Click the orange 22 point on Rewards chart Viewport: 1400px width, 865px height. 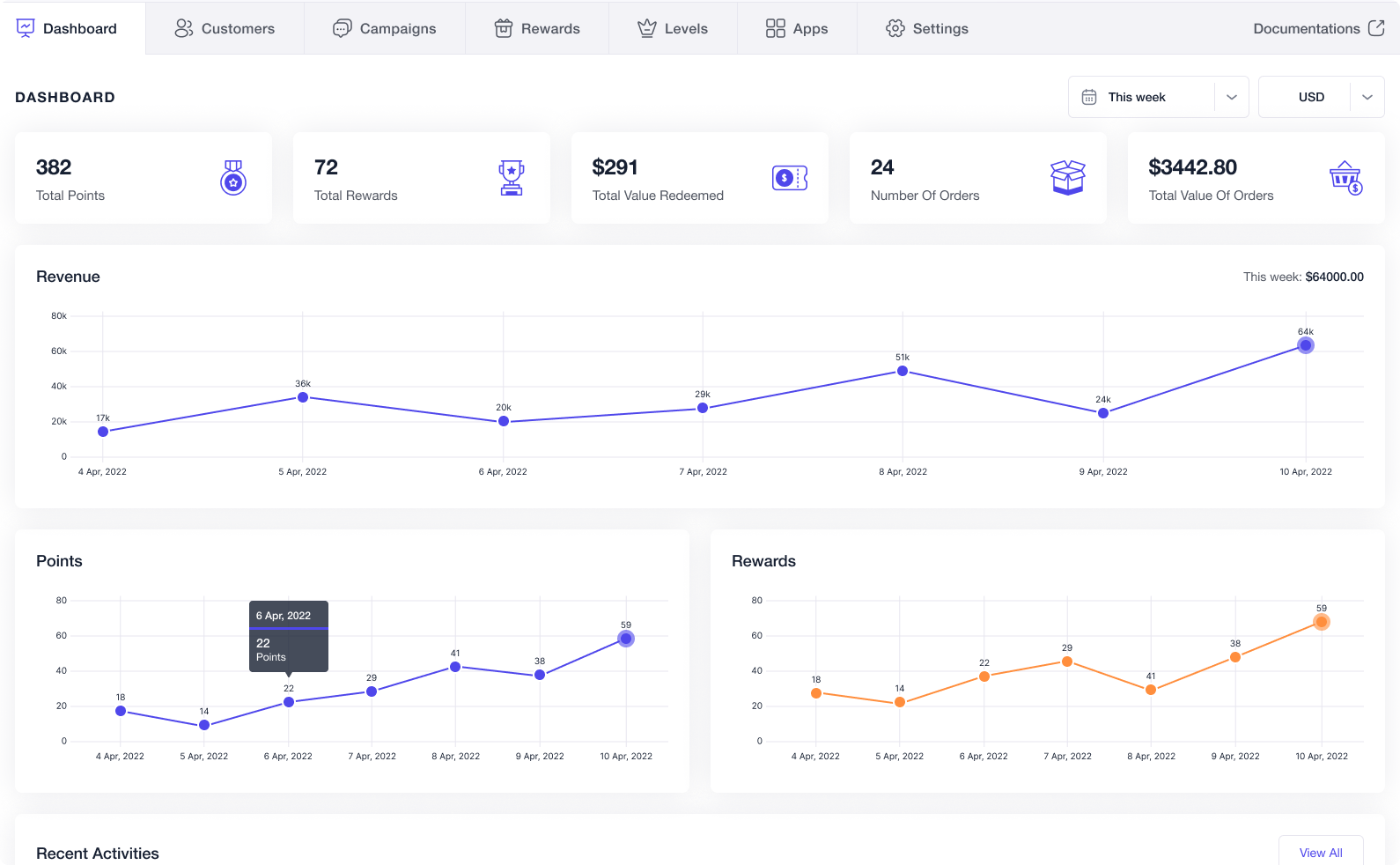984,676
